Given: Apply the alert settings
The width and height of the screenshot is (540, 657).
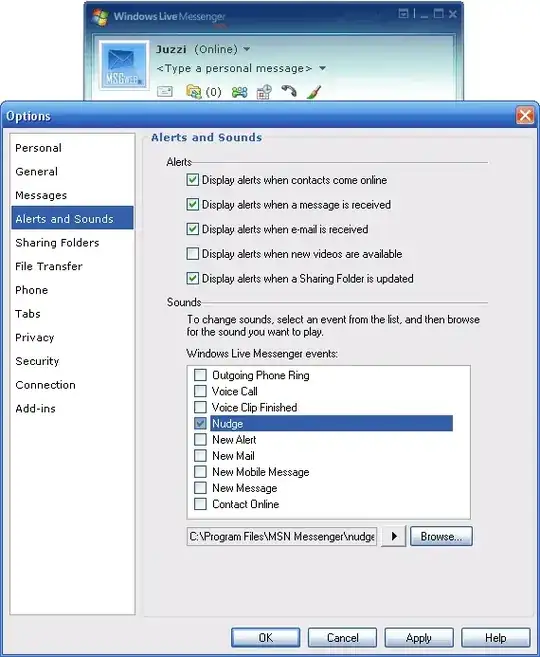Looking at the screenshot, I should [419, 637].
